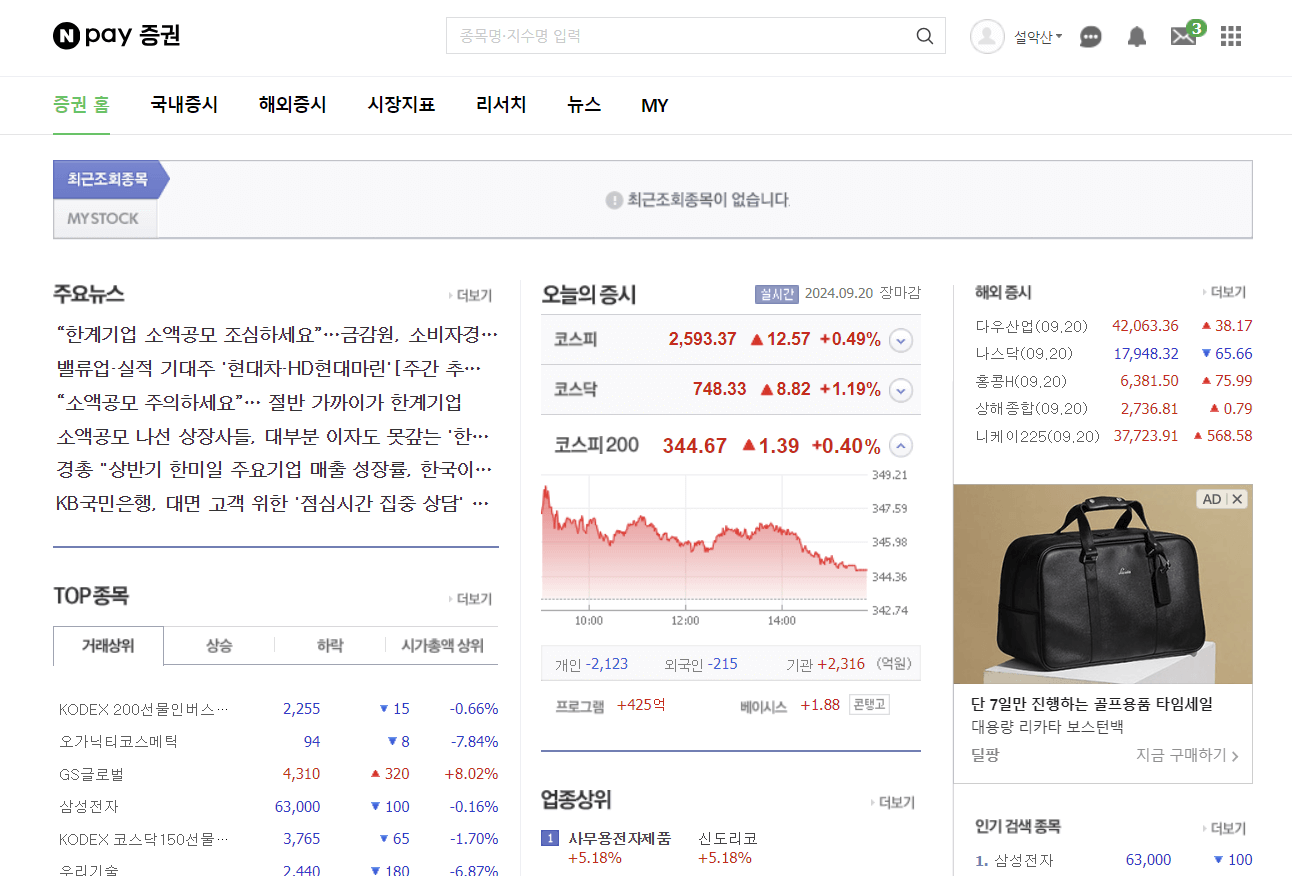Viewport: 1292px width, 876px height.
Task: Open the notification bell icon
Action: [x=1136, y=36]
